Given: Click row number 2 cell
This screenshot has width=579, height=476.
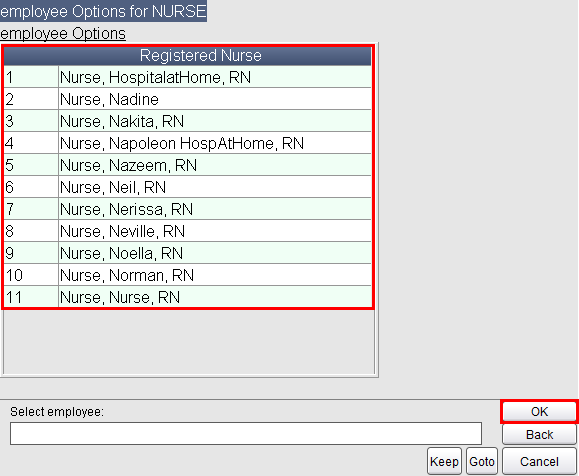Looking at the screenshot, I should pyautogui.click(x=31, y=99).
